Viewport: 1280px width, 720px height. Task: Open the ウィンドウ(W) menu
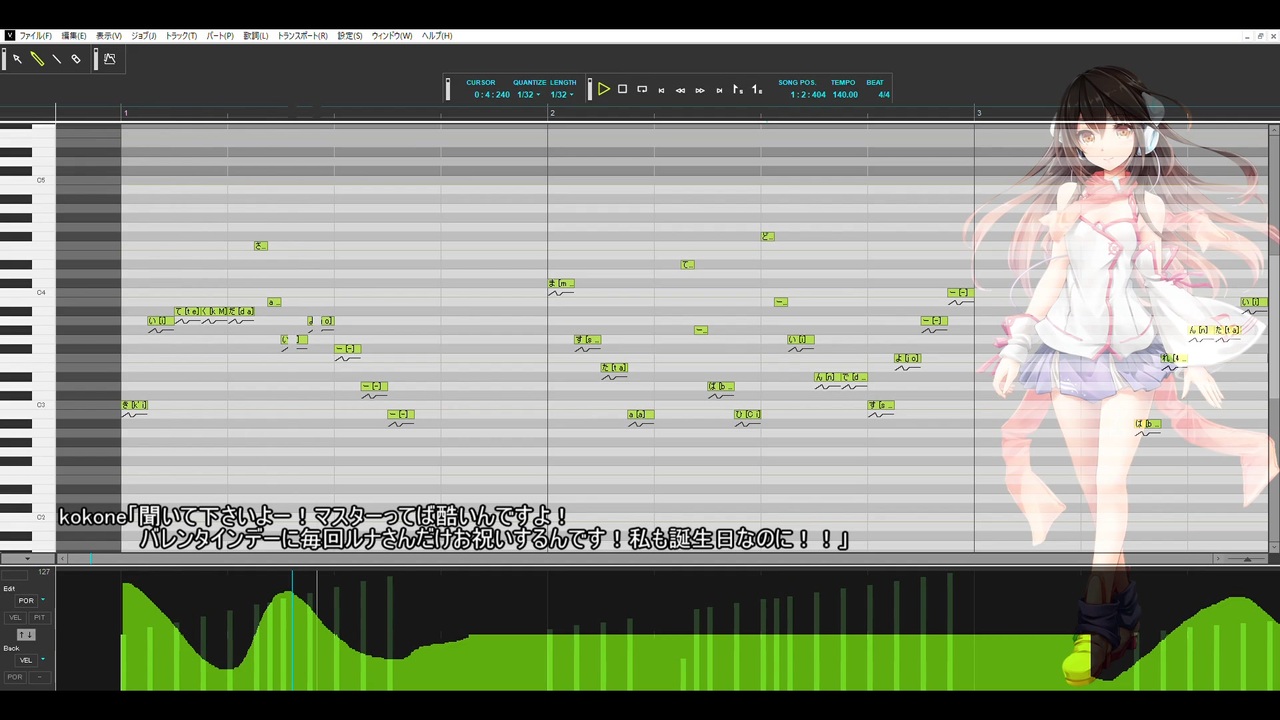(x=392, y=36)
